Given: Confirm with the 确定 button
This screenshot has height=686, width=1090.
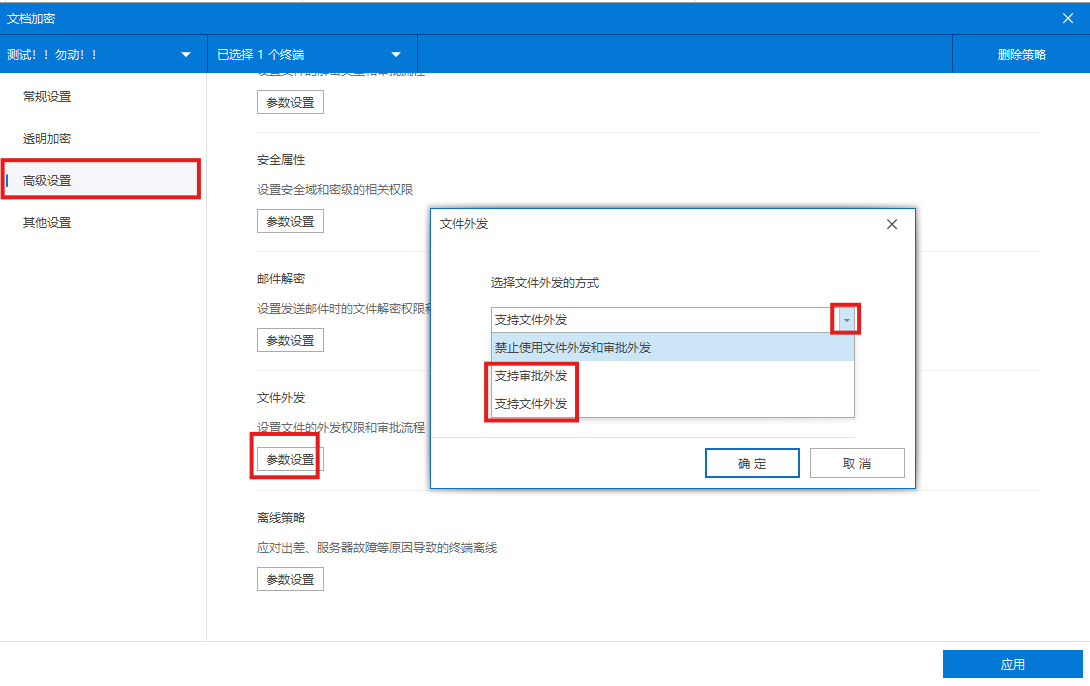Looking at the screenshot, I should 752,462.
